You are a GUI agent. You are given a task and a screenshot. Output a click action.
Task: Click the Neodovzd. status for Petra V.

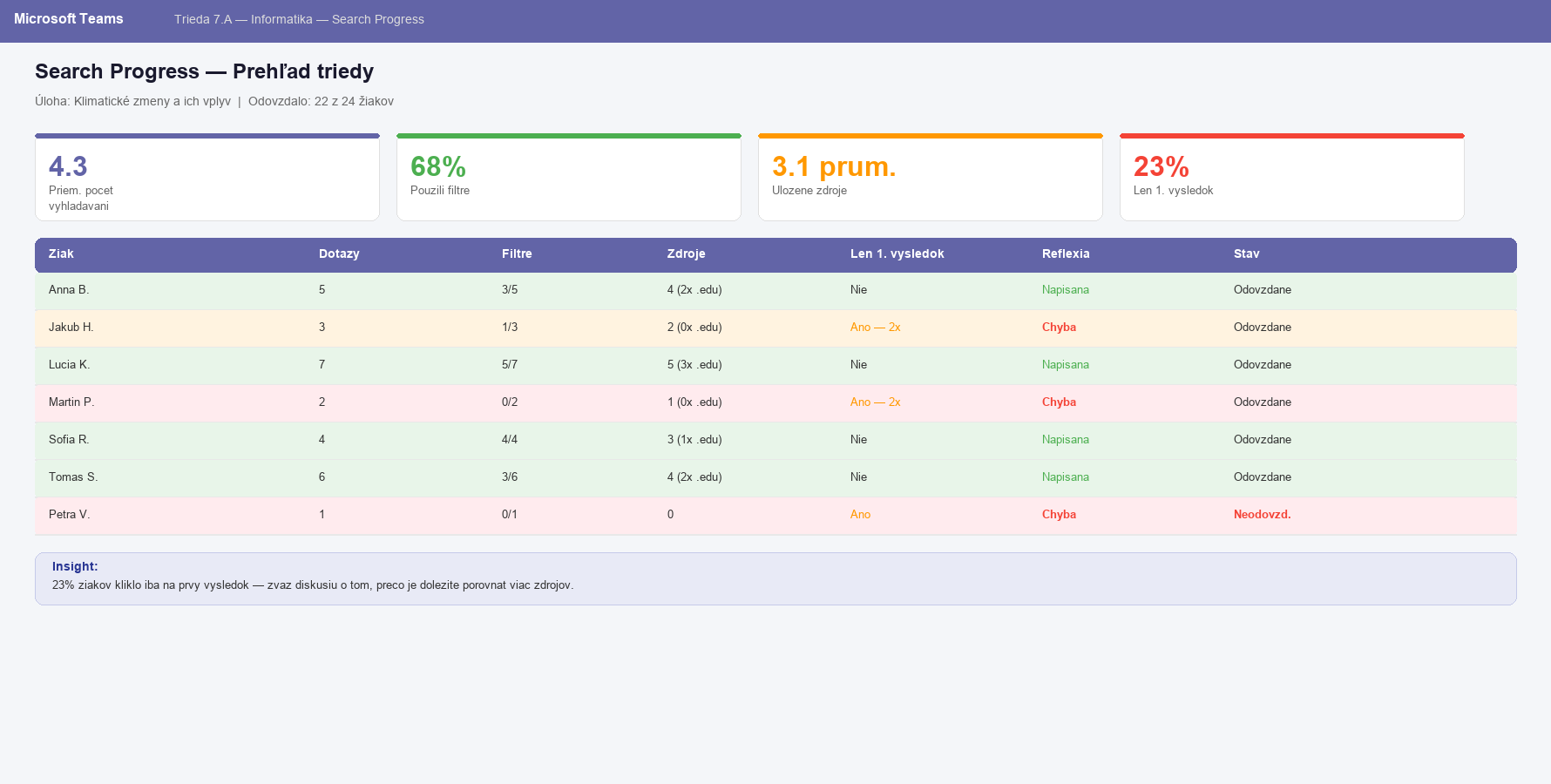tap(1262, 515)
